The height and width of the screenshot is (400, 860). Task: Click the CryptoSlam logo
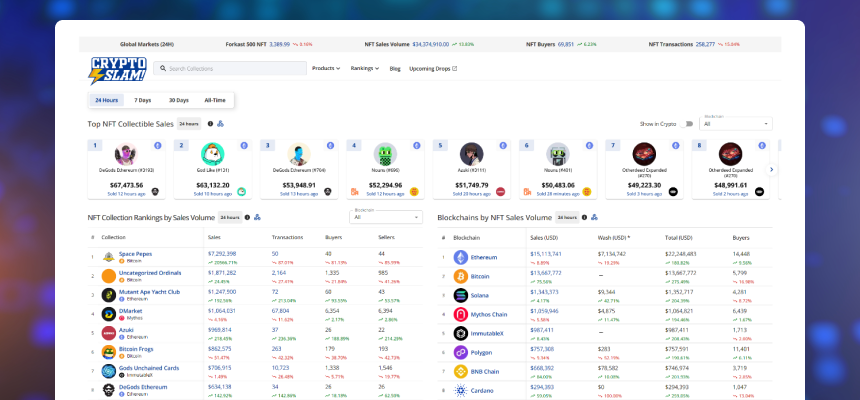tap(118, 69)
